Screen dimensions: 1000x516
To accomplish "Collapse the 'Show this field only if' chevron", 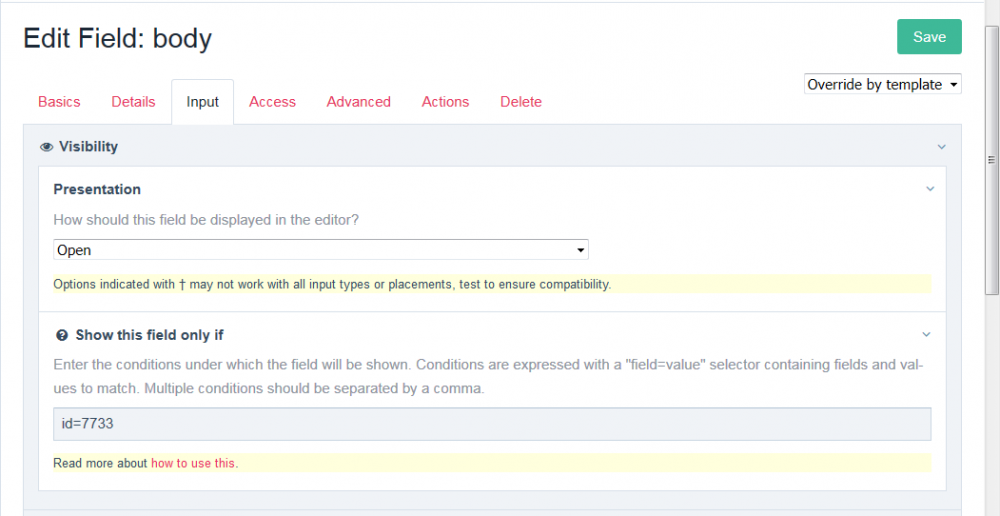I will [x=926, y=335].
